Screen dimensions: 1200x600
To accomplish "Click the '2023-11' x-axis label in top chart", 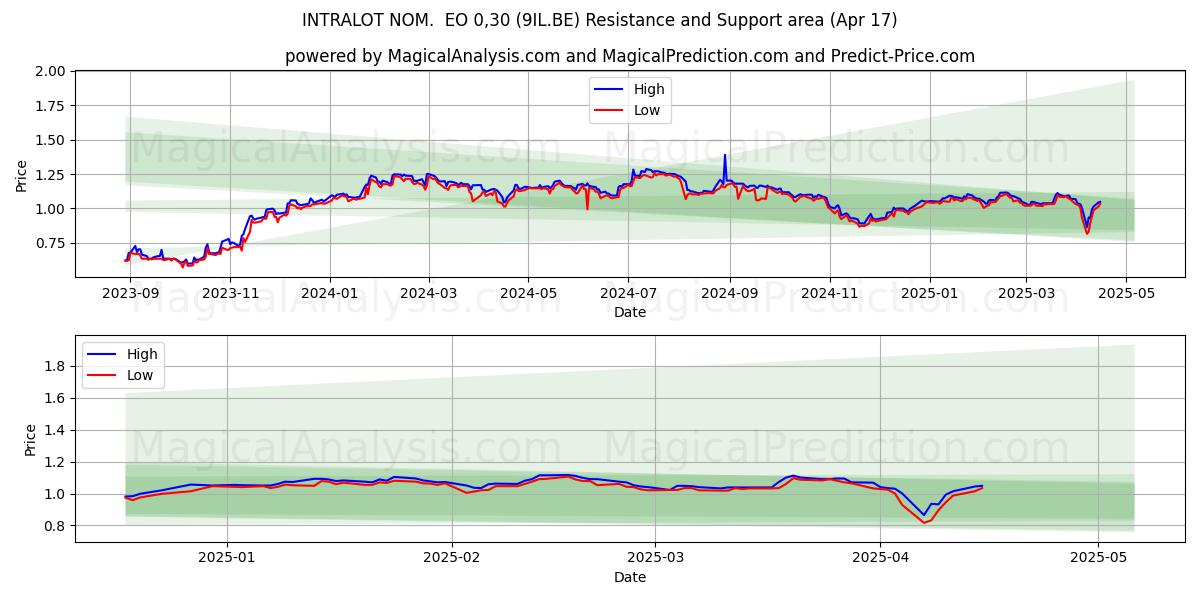I will pos(230,293).
